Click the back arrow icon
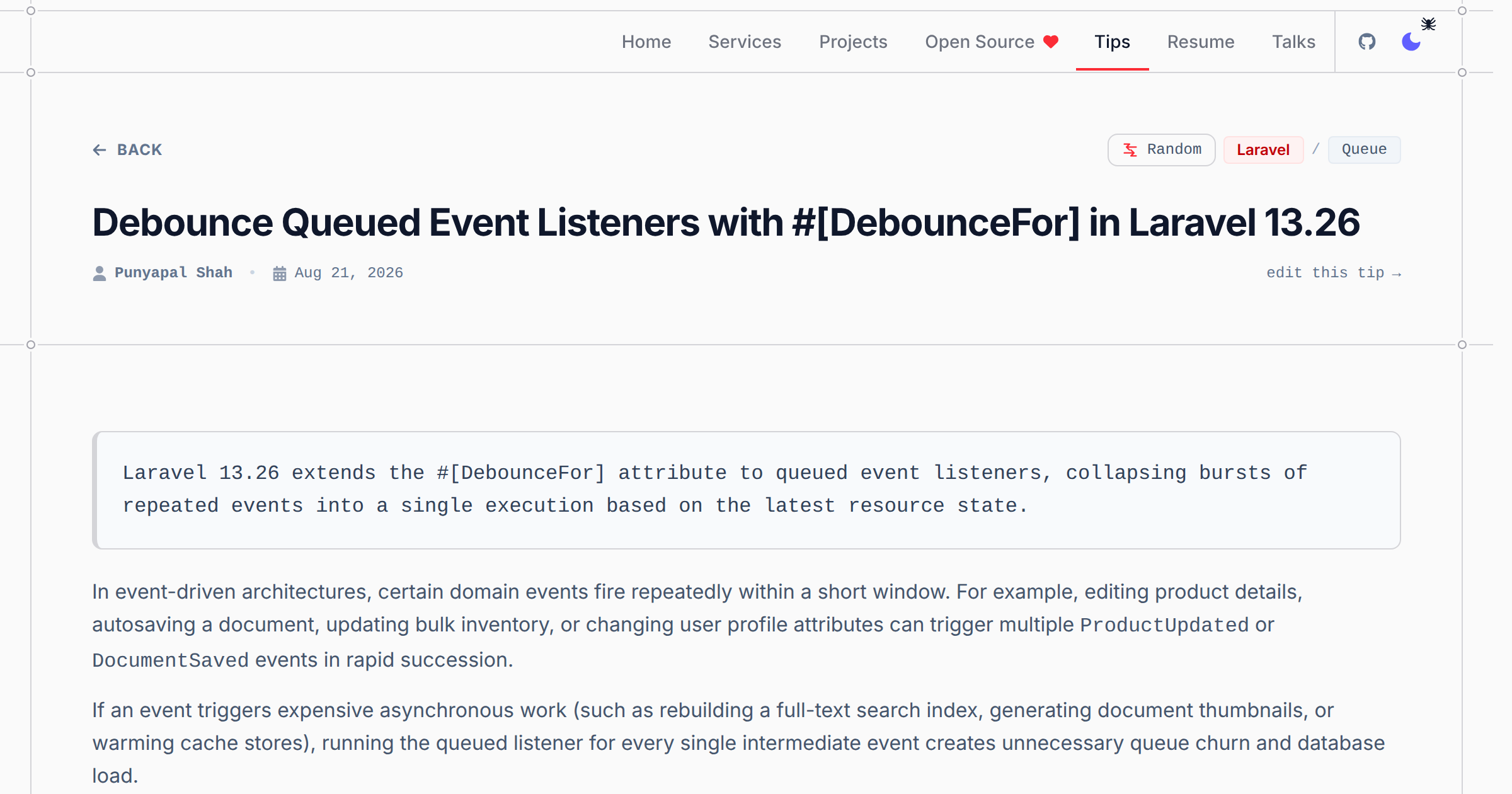Screen dimensions: 1512x794 [x=100, y=150]
